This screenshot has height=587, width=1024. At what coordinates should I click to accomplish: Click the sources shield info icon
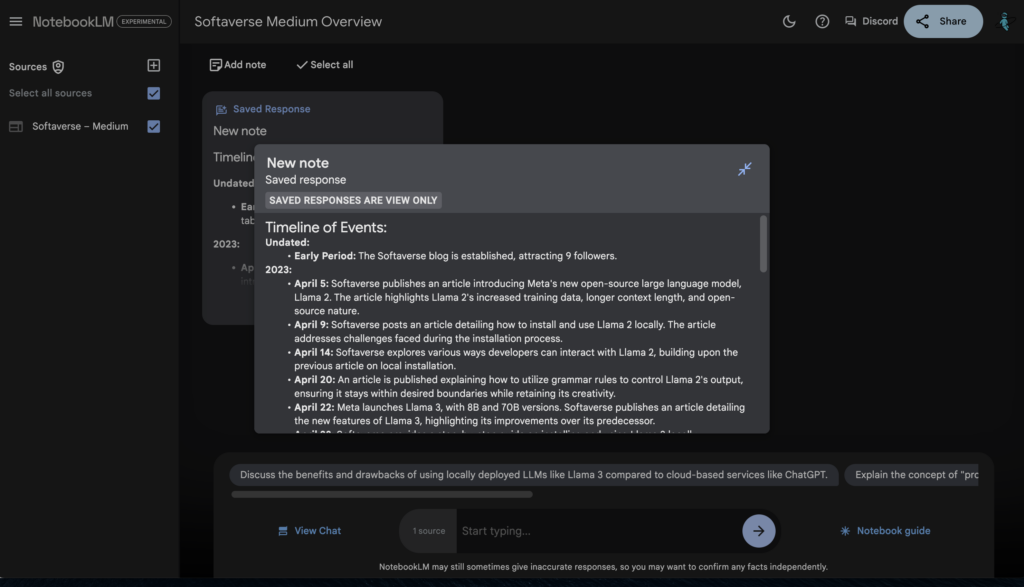[58, 67]
